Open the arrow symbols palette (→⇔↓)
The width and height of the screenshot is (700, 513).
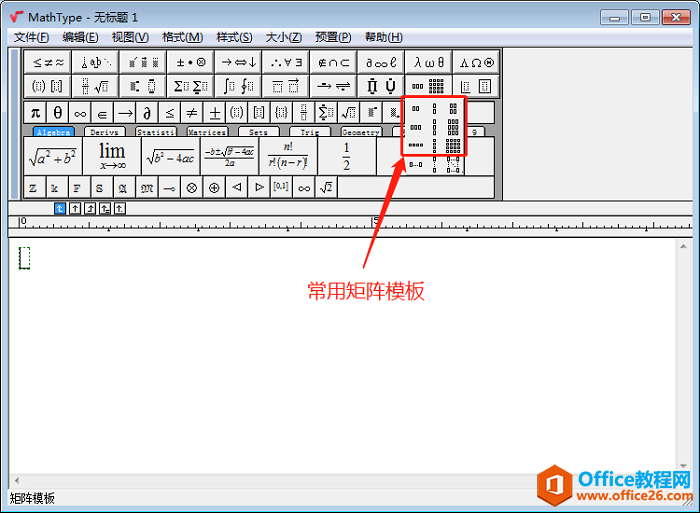point(238,63)
